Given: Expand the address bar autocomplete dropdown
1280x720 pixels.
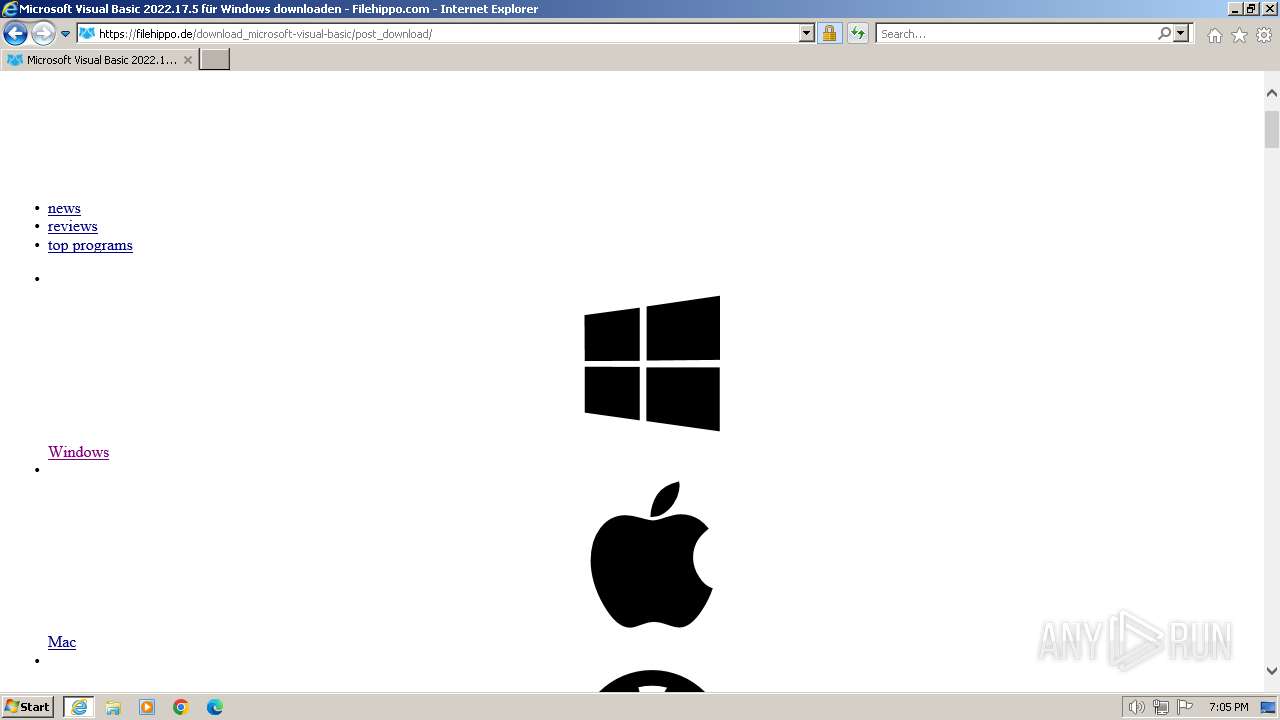Looking at the screenshot, I should coord(807,33).
